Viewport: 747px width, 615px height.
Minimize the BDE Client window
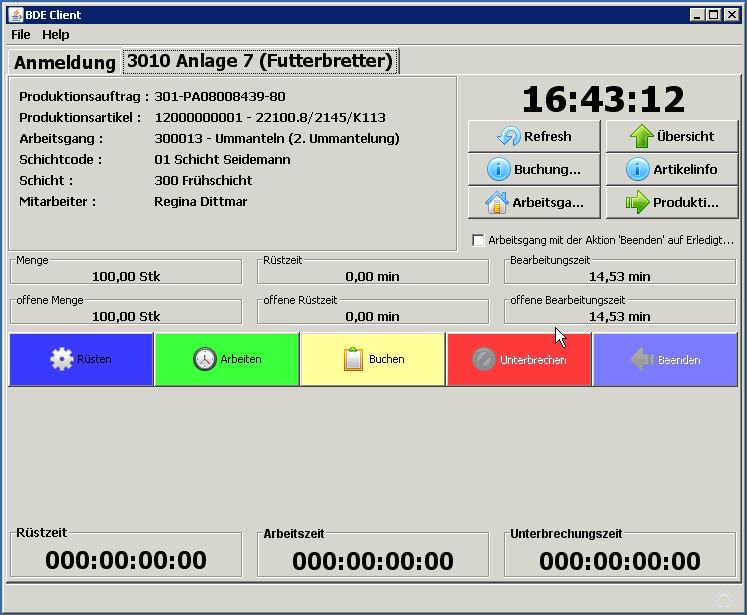point(697,15)
